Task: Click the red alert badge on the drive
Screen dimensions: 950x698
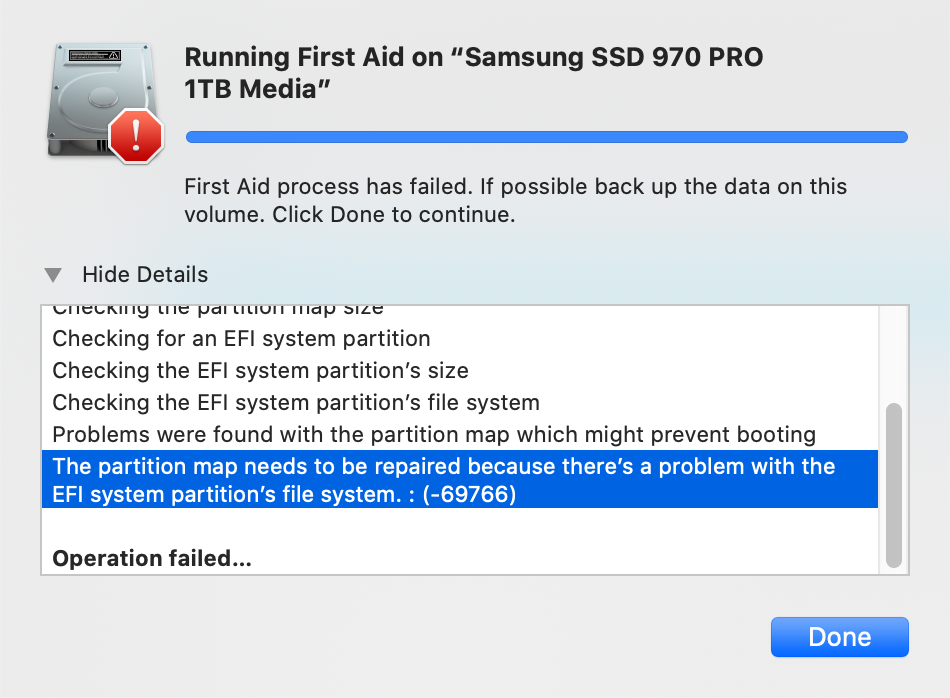Action: click(135, 135)
